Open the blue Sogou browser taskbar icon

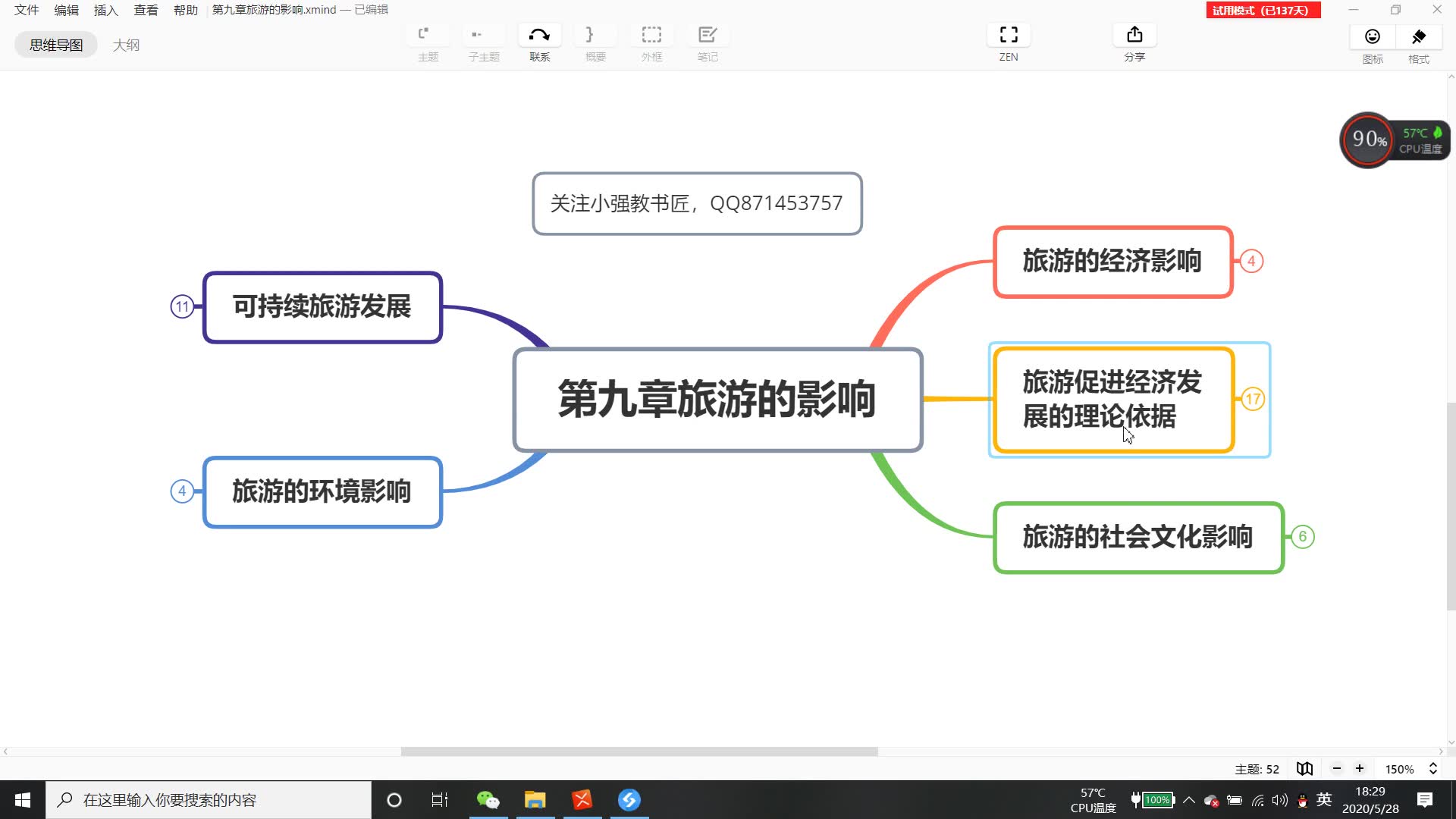point(629,800)
